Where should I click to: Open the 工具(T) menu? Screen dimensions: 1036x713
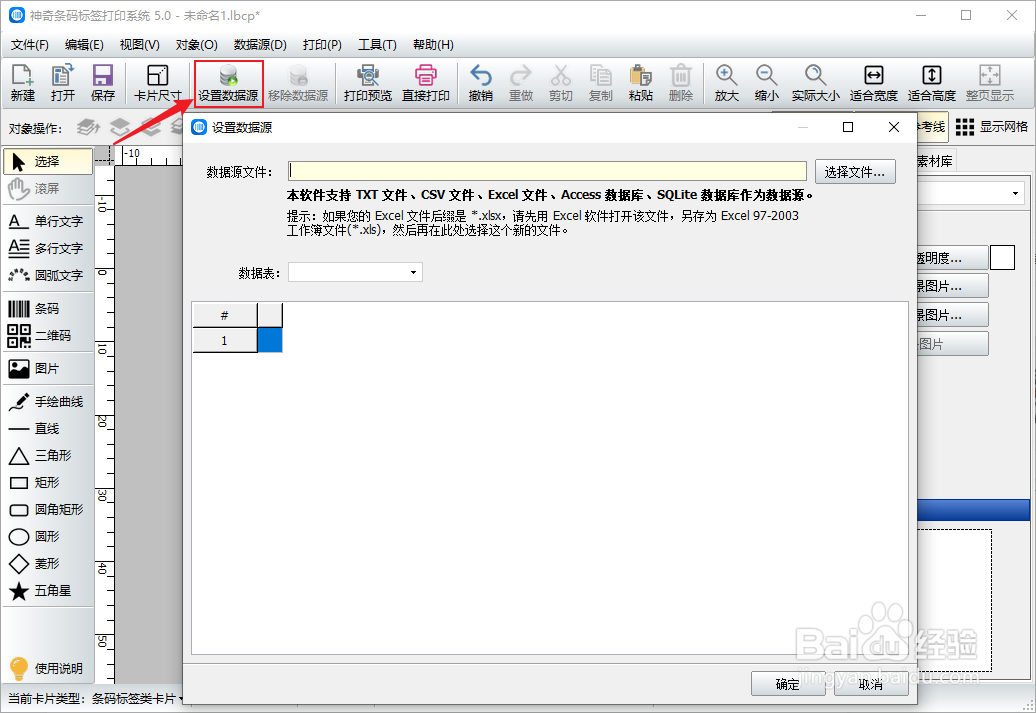(x=377, y=45)
